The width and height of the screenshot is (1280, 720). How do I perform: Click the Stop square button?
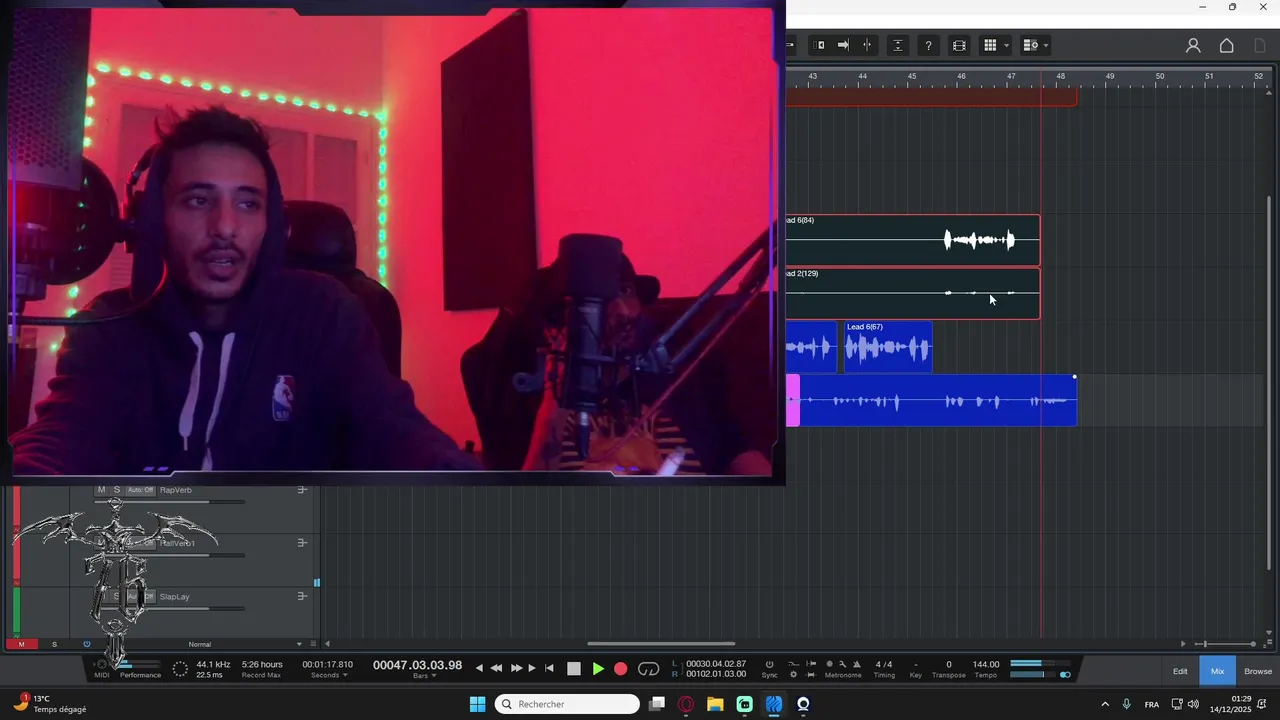[x=574, y=669]
